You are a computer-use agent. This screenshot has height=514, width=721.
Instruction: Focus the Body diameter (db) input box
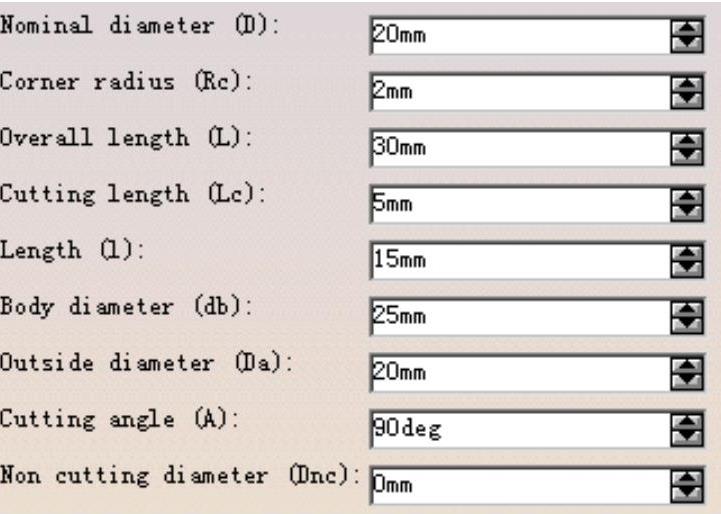[x=520, y=318]
